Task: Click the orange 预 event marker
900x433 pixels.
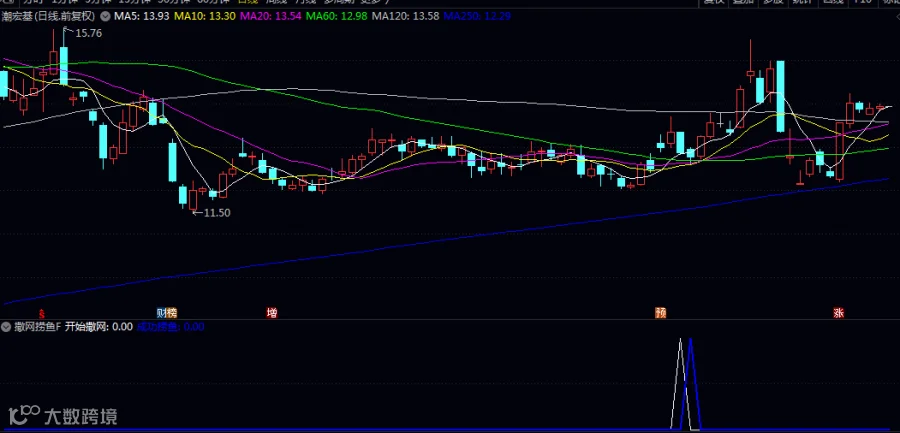Action: pos(661,313)
